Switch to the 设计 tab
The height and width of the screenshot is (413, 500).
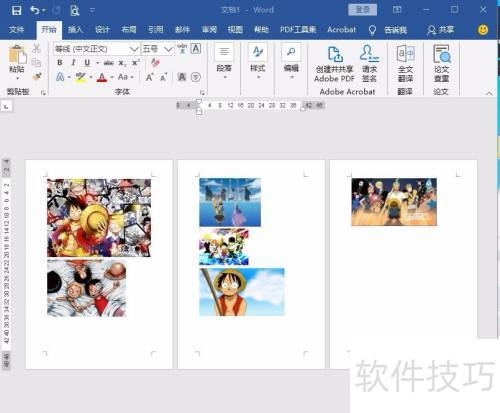click(x=102, y=30)
